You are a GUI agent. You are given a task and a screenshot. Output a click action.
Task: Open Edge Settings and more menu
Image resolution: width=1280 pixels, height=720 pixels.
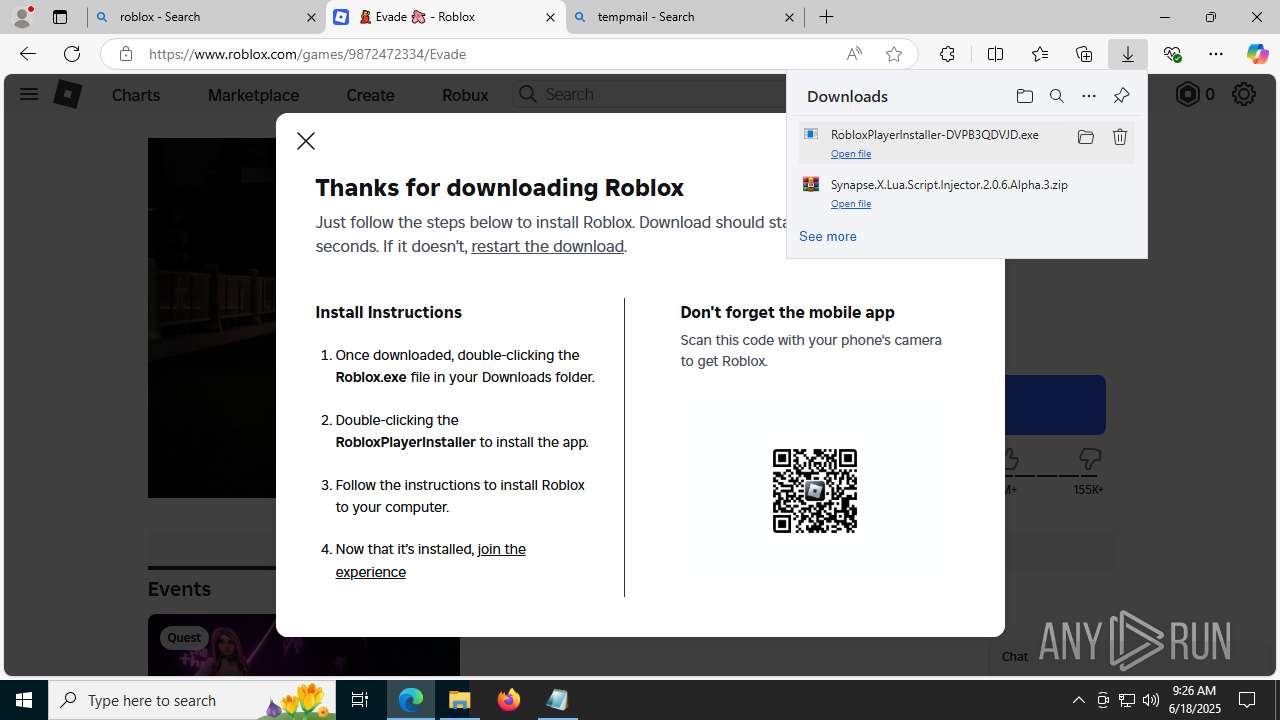coord(1216,54)
